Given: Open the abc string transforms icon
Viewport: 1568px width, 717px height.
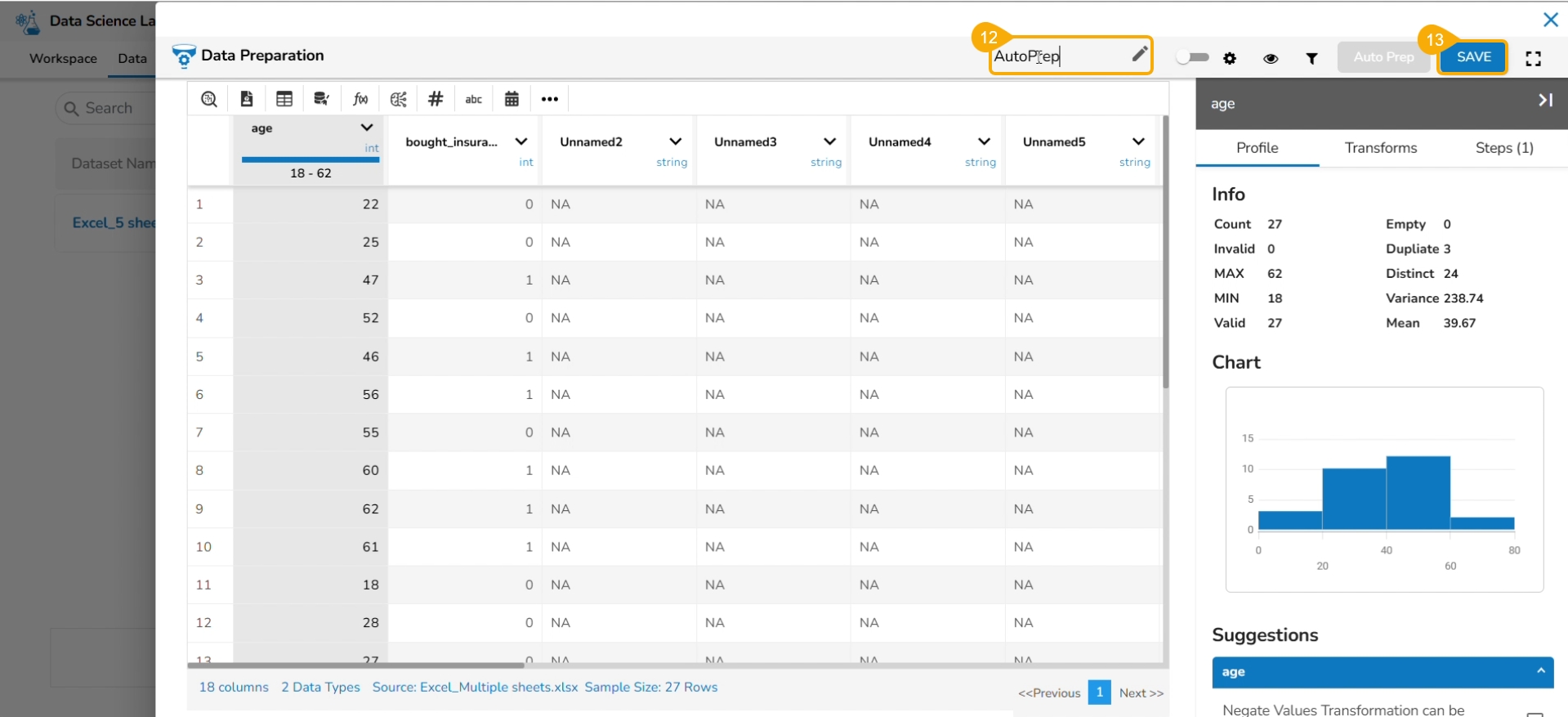Looking at the screenshot, I should [x=474, y=99].
